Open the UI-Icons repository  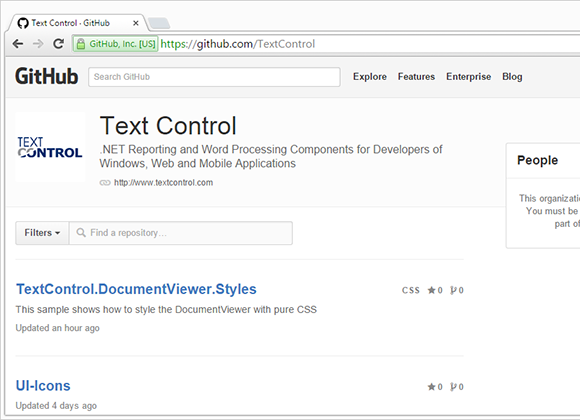(43, 386)
